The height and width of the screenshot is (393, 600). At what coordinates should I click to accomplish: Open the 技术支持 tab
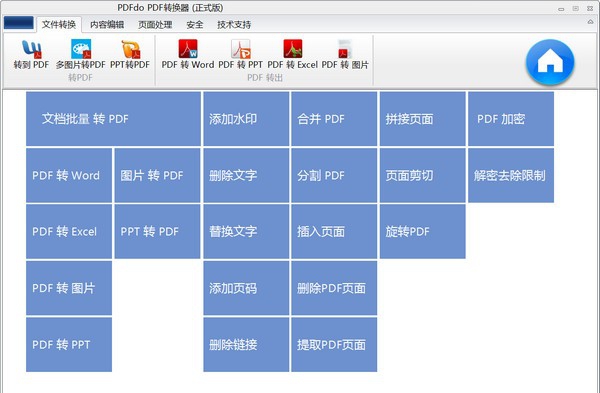(234, 24)
